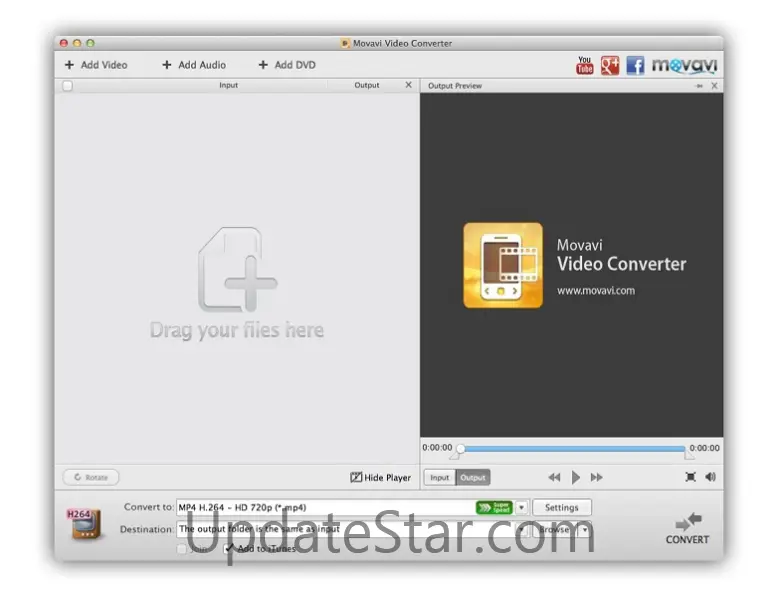Click the Add DVD button
780x597 pixels.
287,65
